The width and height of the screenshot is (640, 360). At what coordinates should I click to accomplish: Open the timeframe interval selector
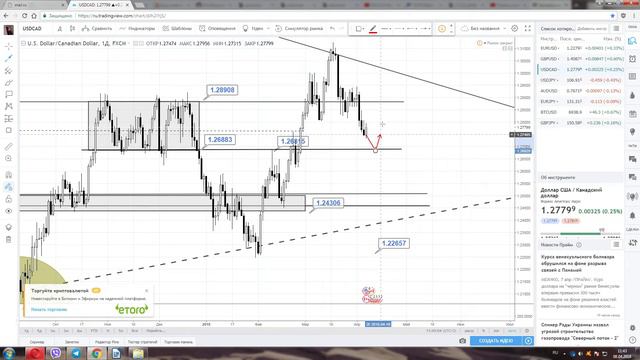(x=60, y=29)
